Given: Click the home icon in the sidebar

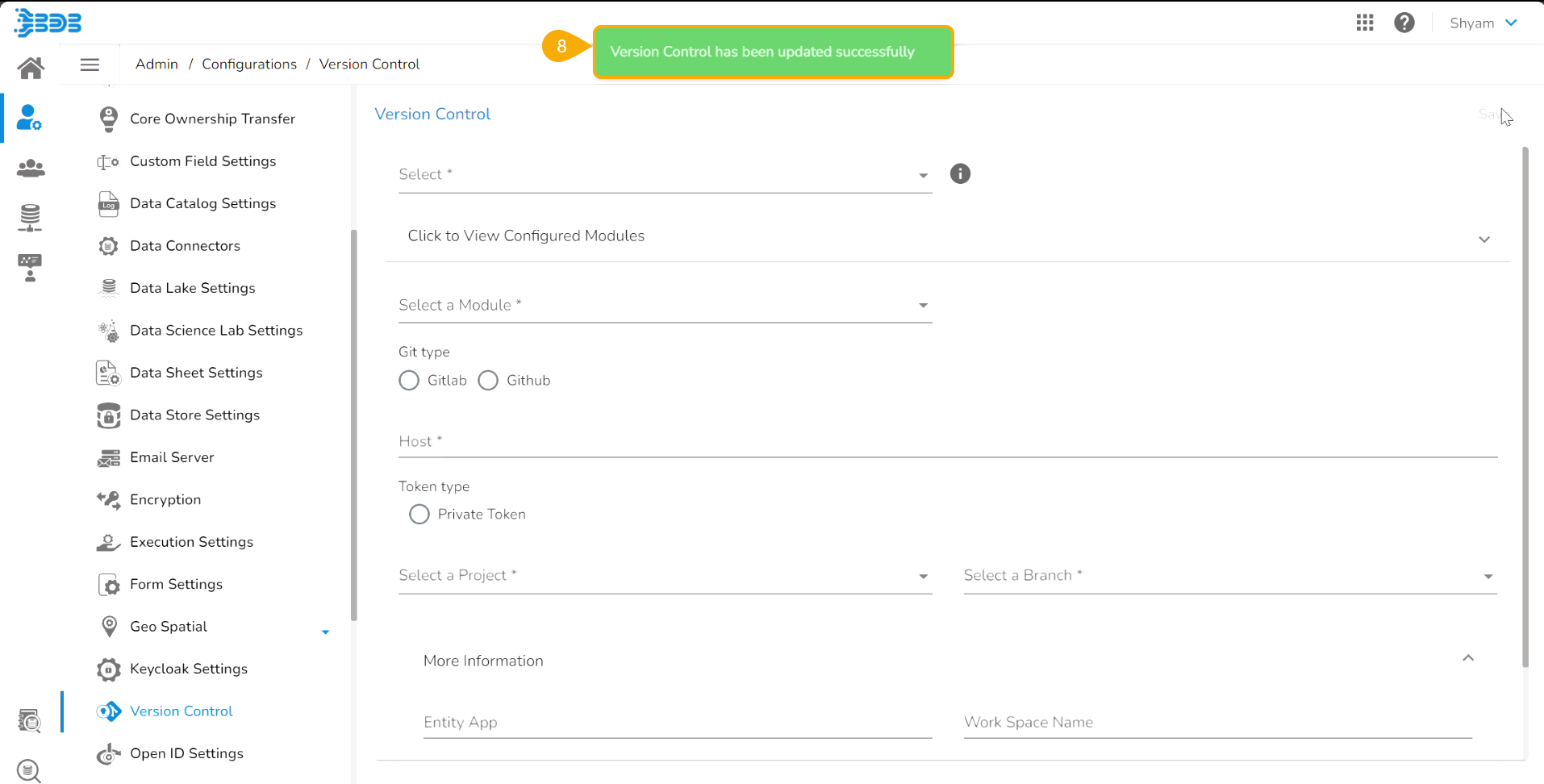Looking at the screenshot, I should tap(31, 68).
